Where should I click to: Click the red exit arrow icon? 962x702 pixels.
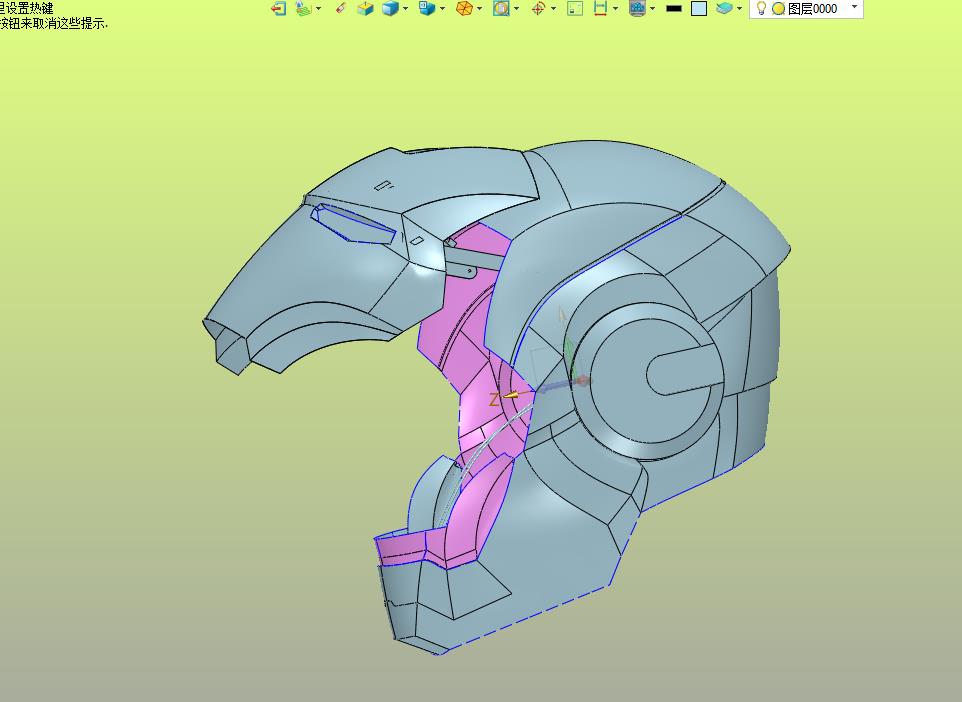pyautogui.click(x=279, y=9)
